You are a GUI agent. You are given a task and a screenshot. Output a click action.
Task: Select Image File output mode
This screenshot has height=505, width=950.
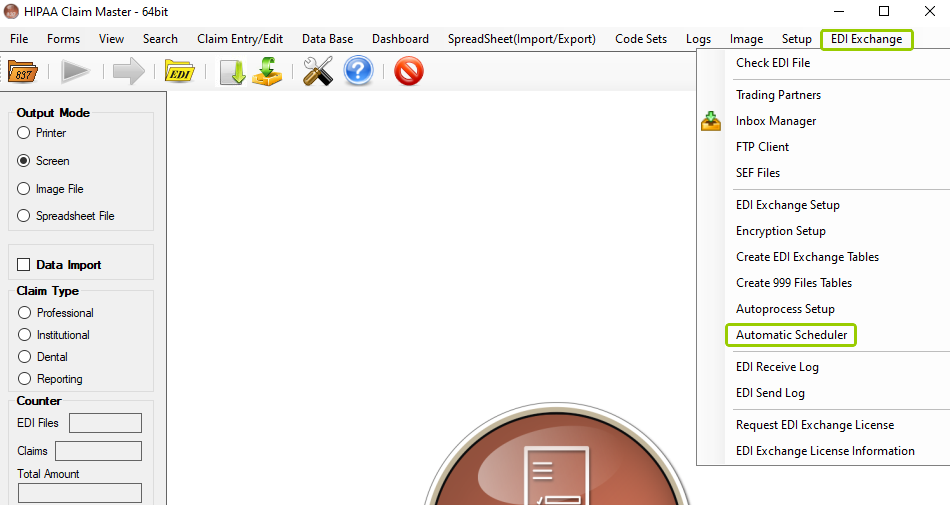24,189
